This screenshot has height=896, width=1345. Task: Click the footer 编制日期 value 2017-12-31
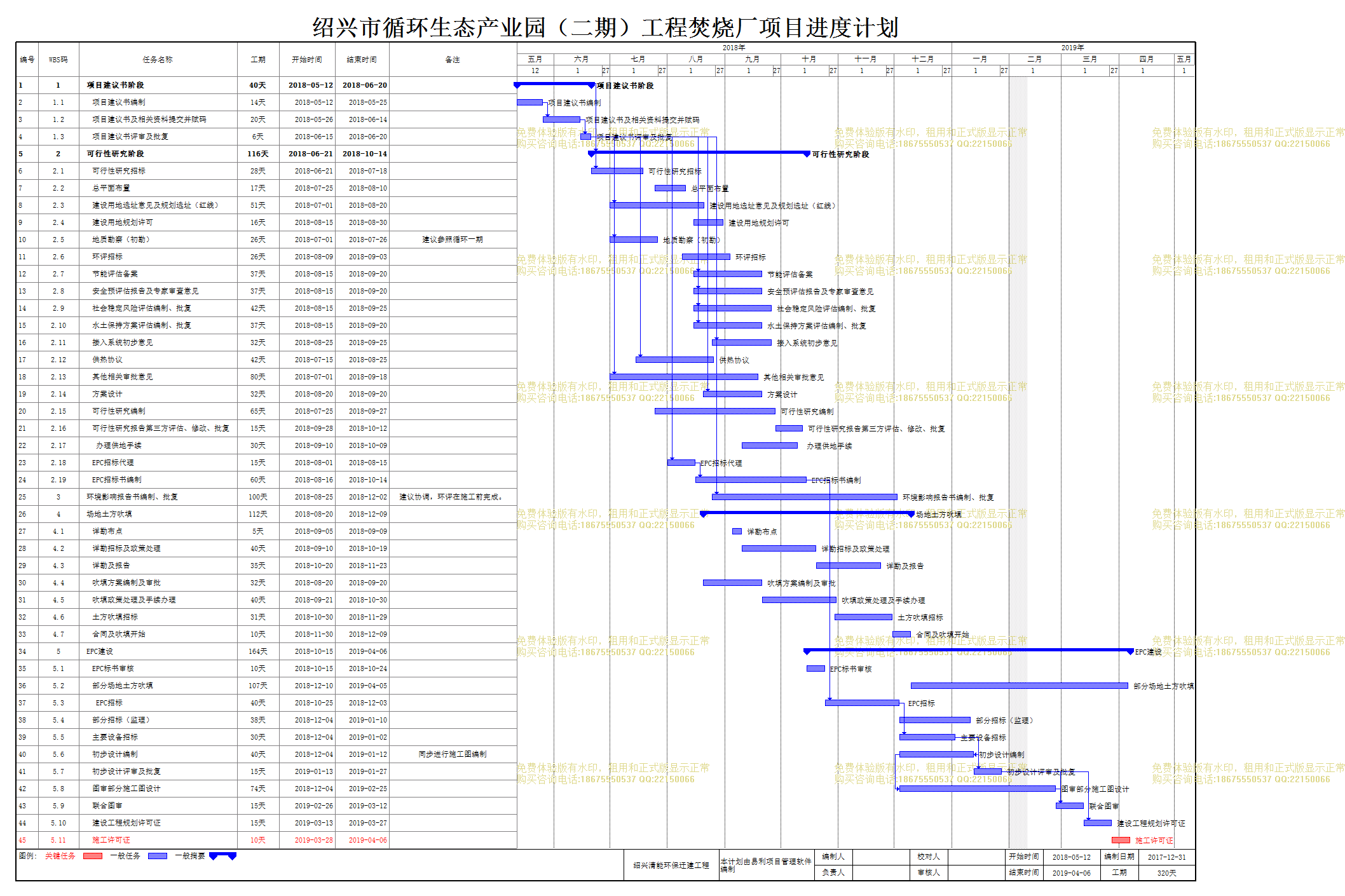(1167, 857)
